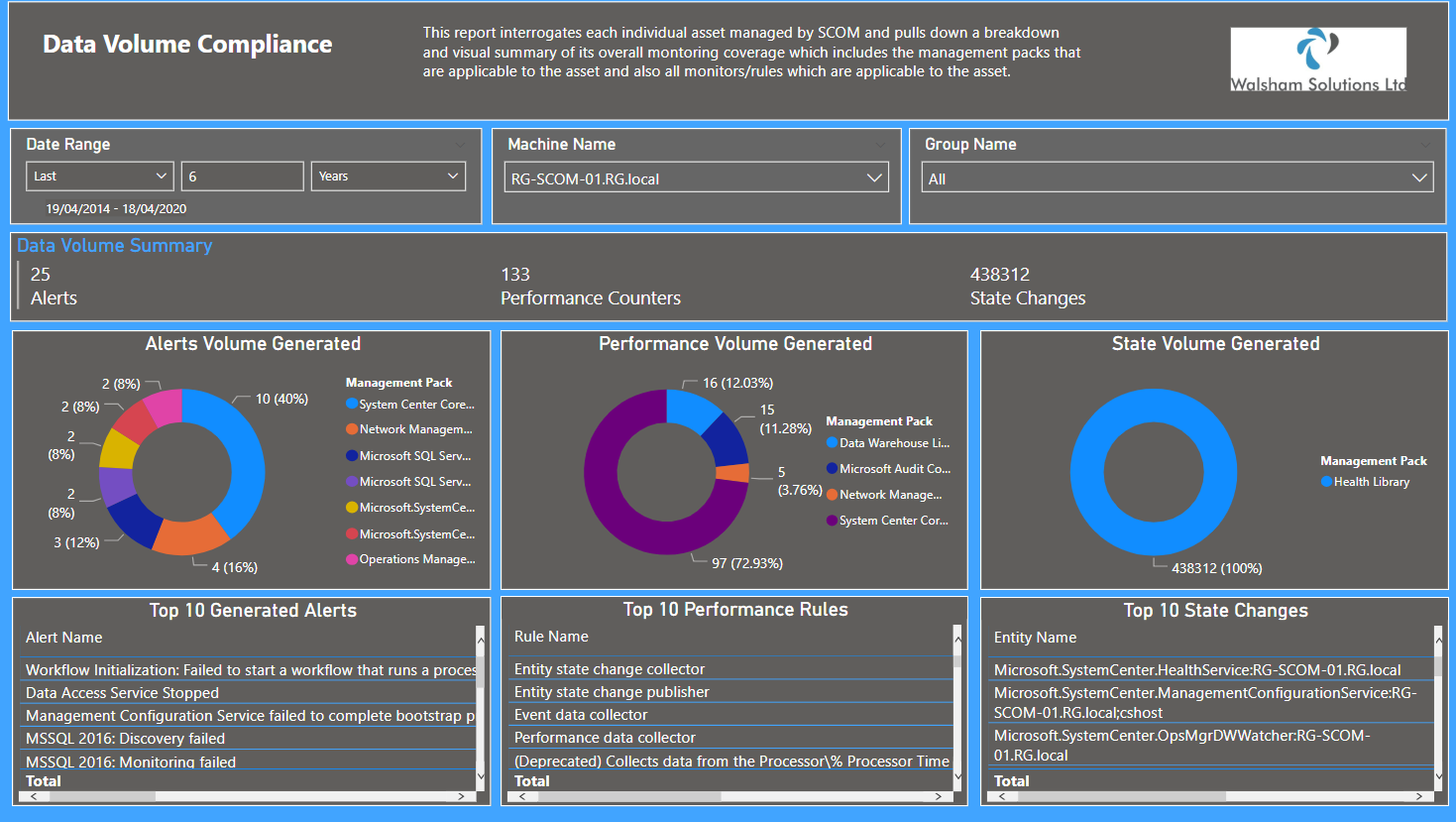Viewport: 1456px width, 822px height.
Task: Click the "6" value field in Date Range
Action: pos(243,176)
